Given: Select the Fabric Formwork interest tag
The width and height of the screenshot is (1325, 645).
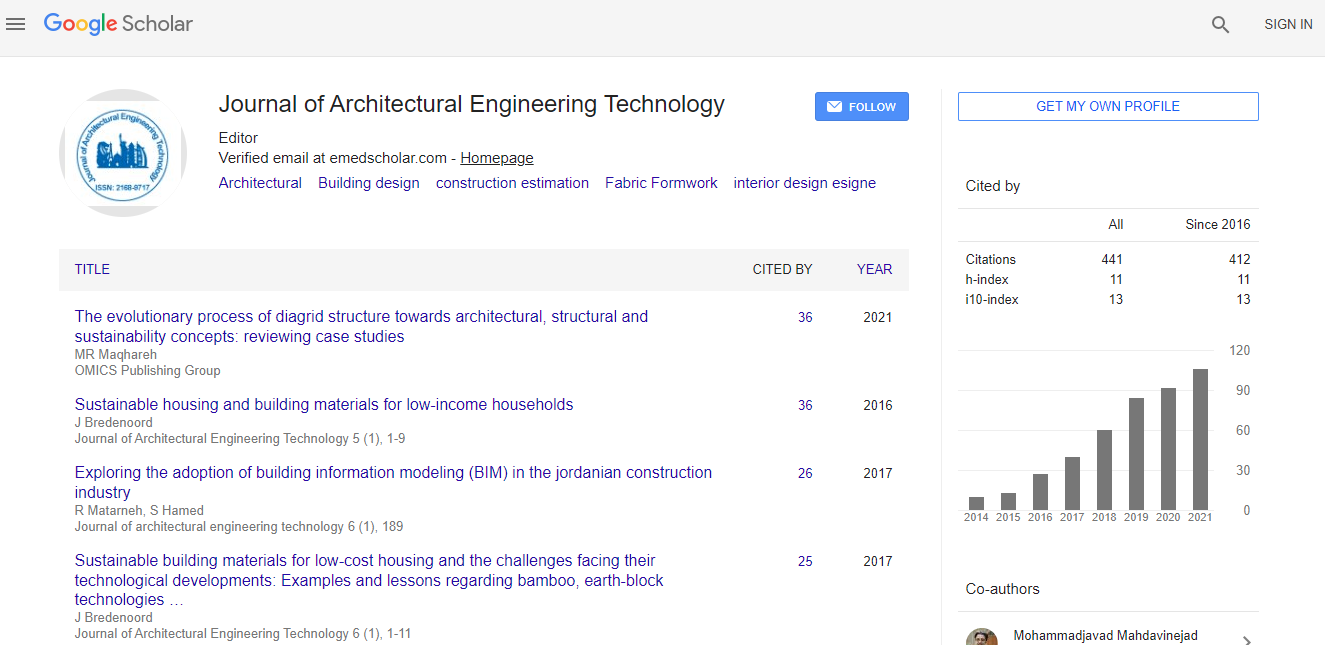Looking at the screenshot, I should (661, 183).
